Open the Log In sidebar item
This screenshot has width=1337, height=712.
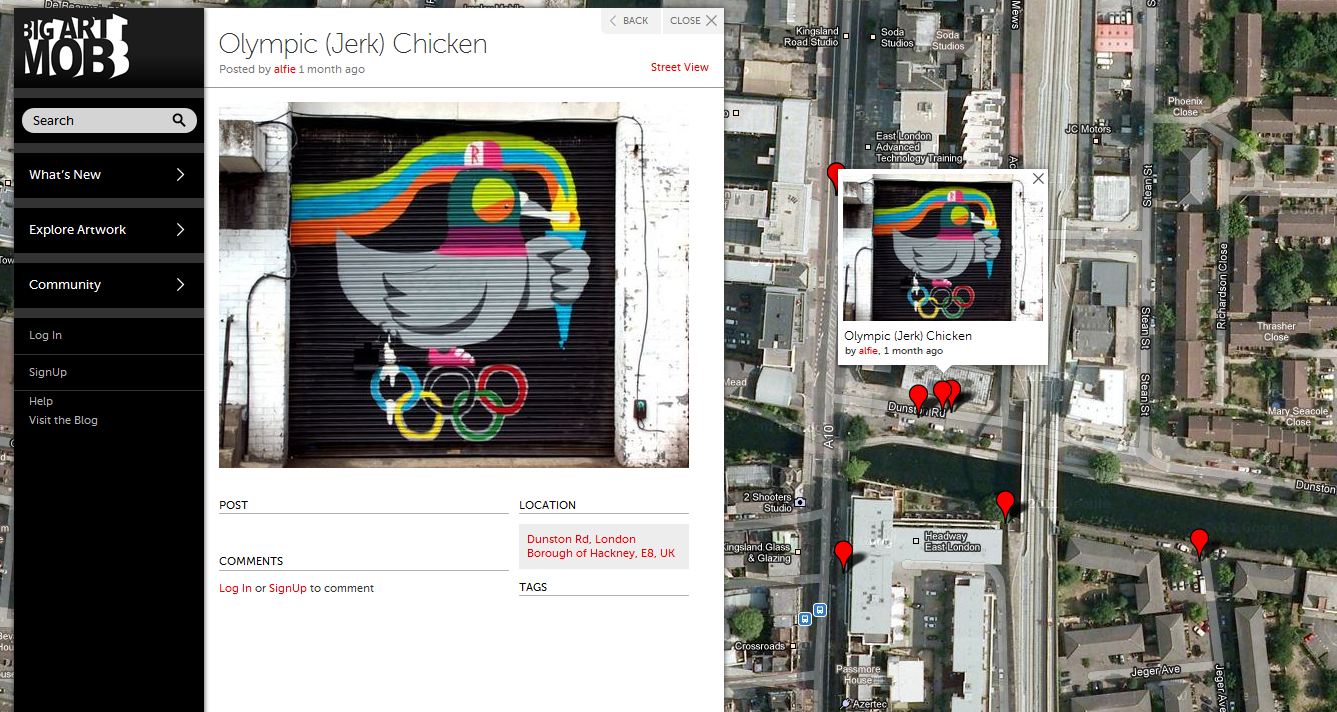(45, 335)
